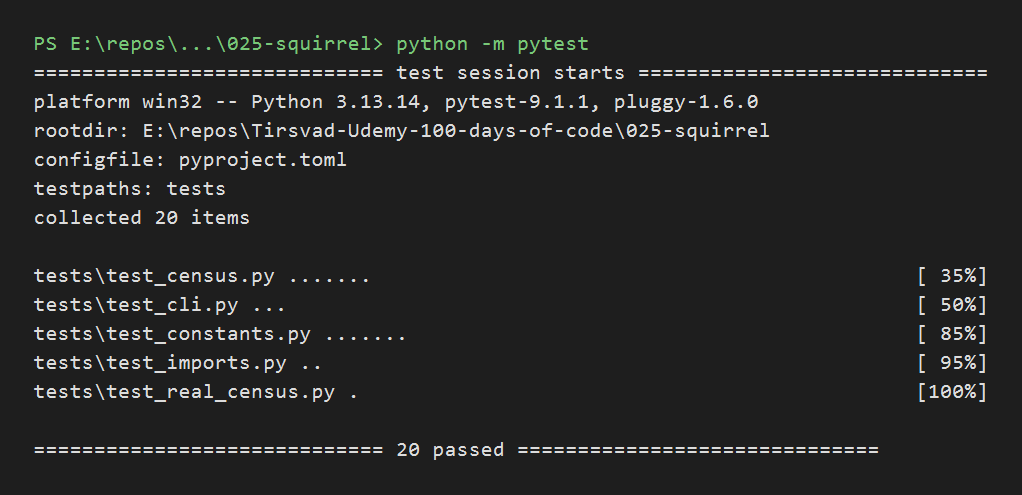Screen dimensions: 1022x495
Task: Click tests\test_imports.py file path
Action: [160, 363]
